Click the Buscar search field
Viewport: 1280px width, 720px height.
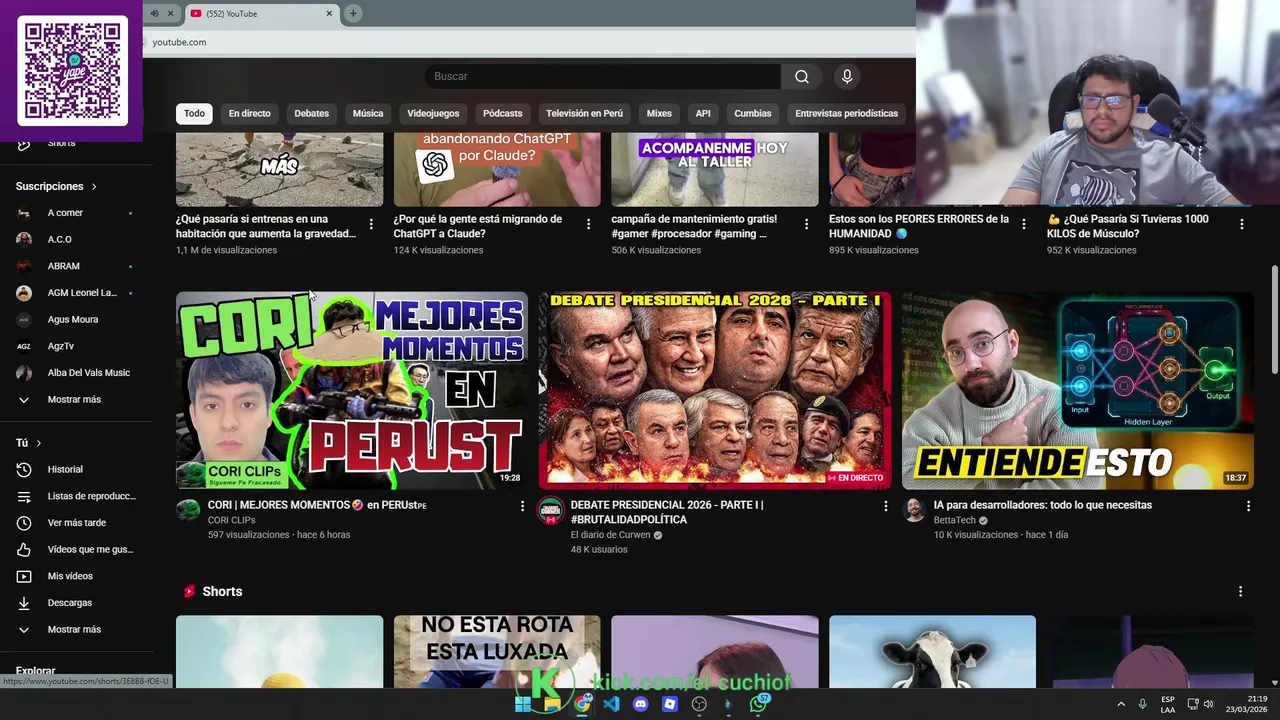(603, 77)
